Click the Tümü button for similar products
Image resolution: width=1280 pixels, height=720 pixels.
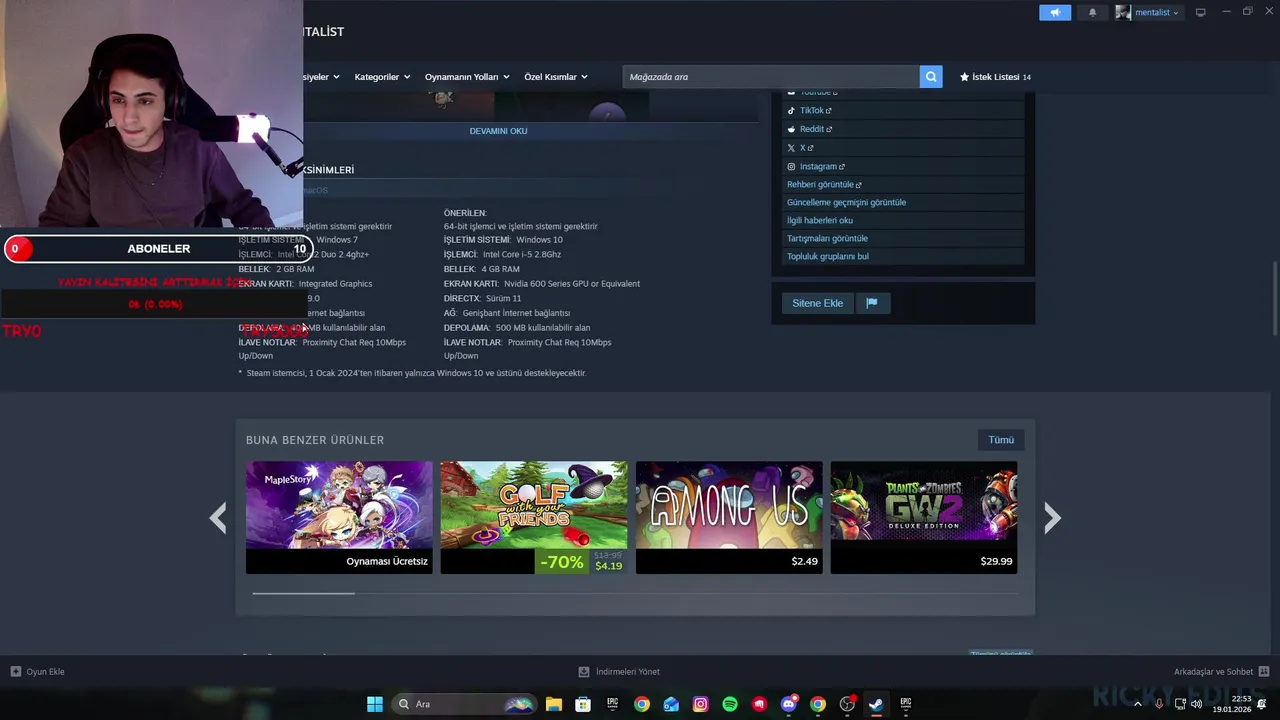click(x=1001, y=440)
